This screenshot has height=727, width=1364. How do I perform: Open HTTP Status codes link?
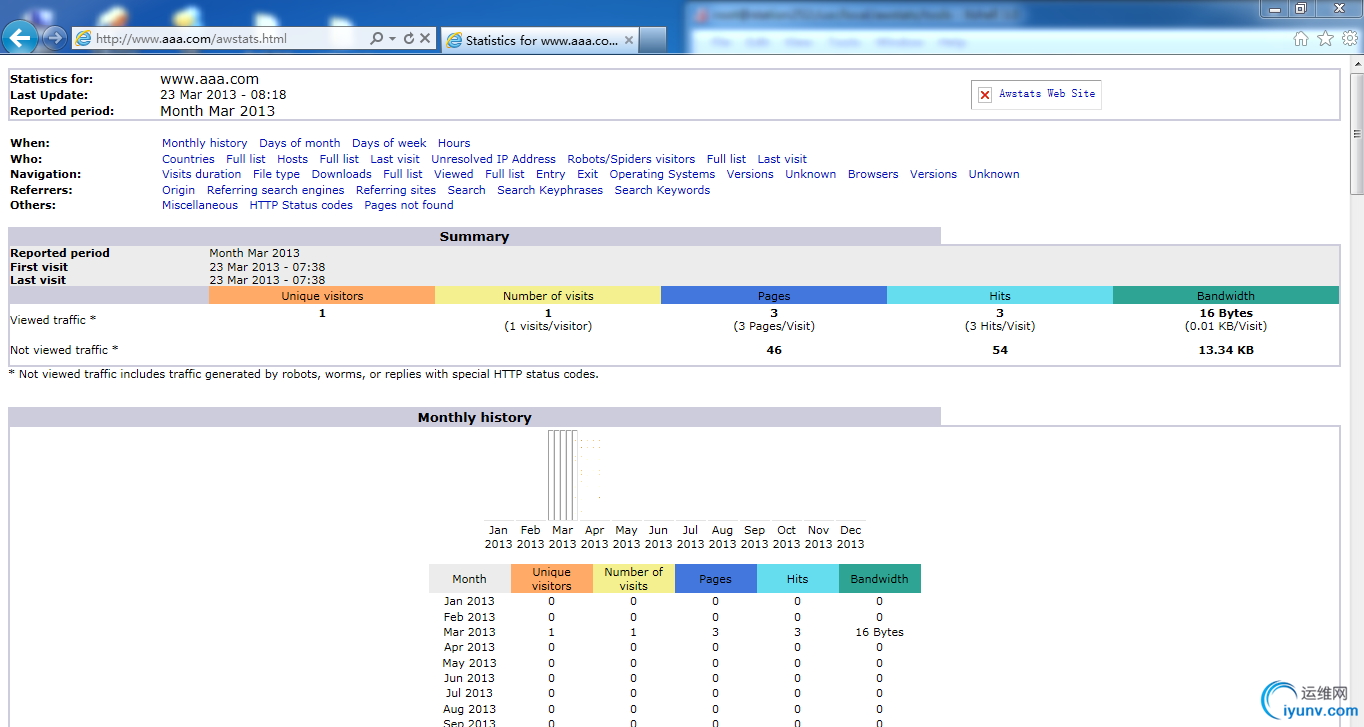pos(301,205)
